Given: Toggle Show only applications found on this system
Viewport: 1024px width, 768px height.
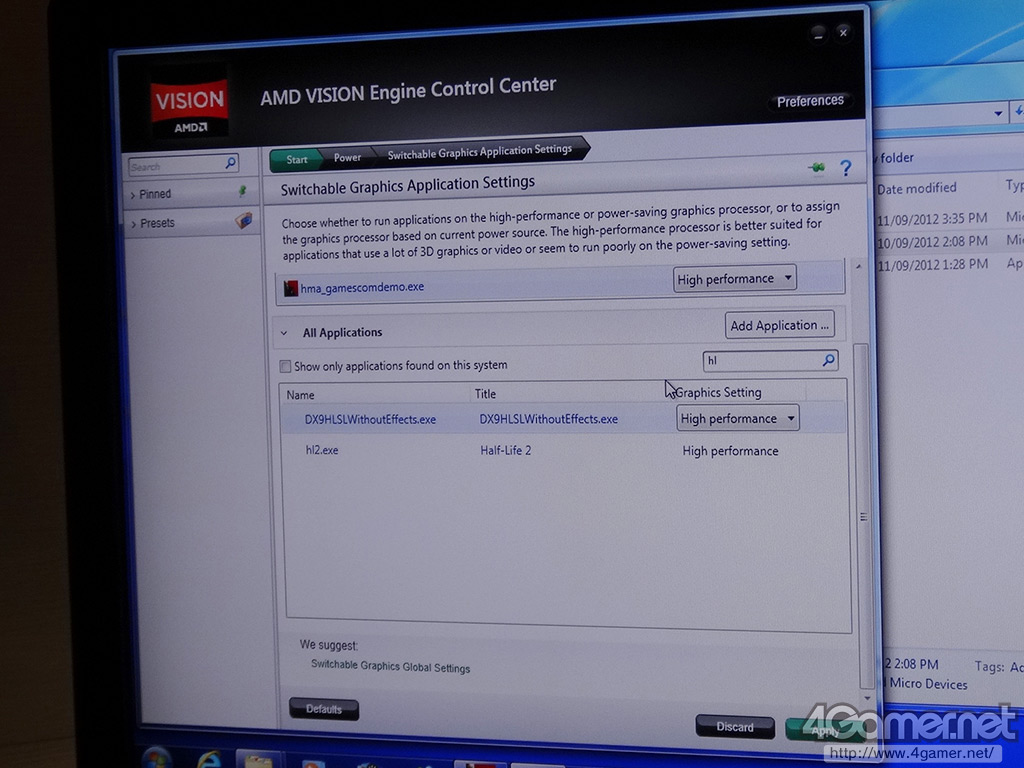Looking at the screenshot, I should click(x=285, y=366).
